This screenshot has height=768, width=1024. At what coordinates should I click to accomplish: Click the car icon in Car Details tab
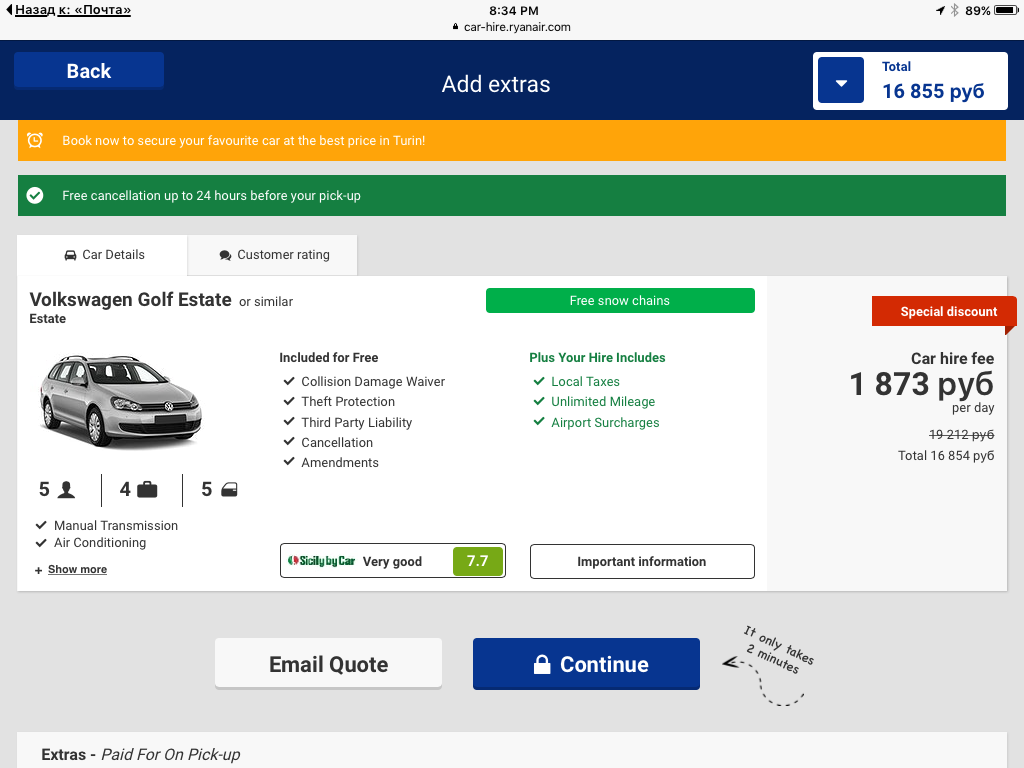71,255
